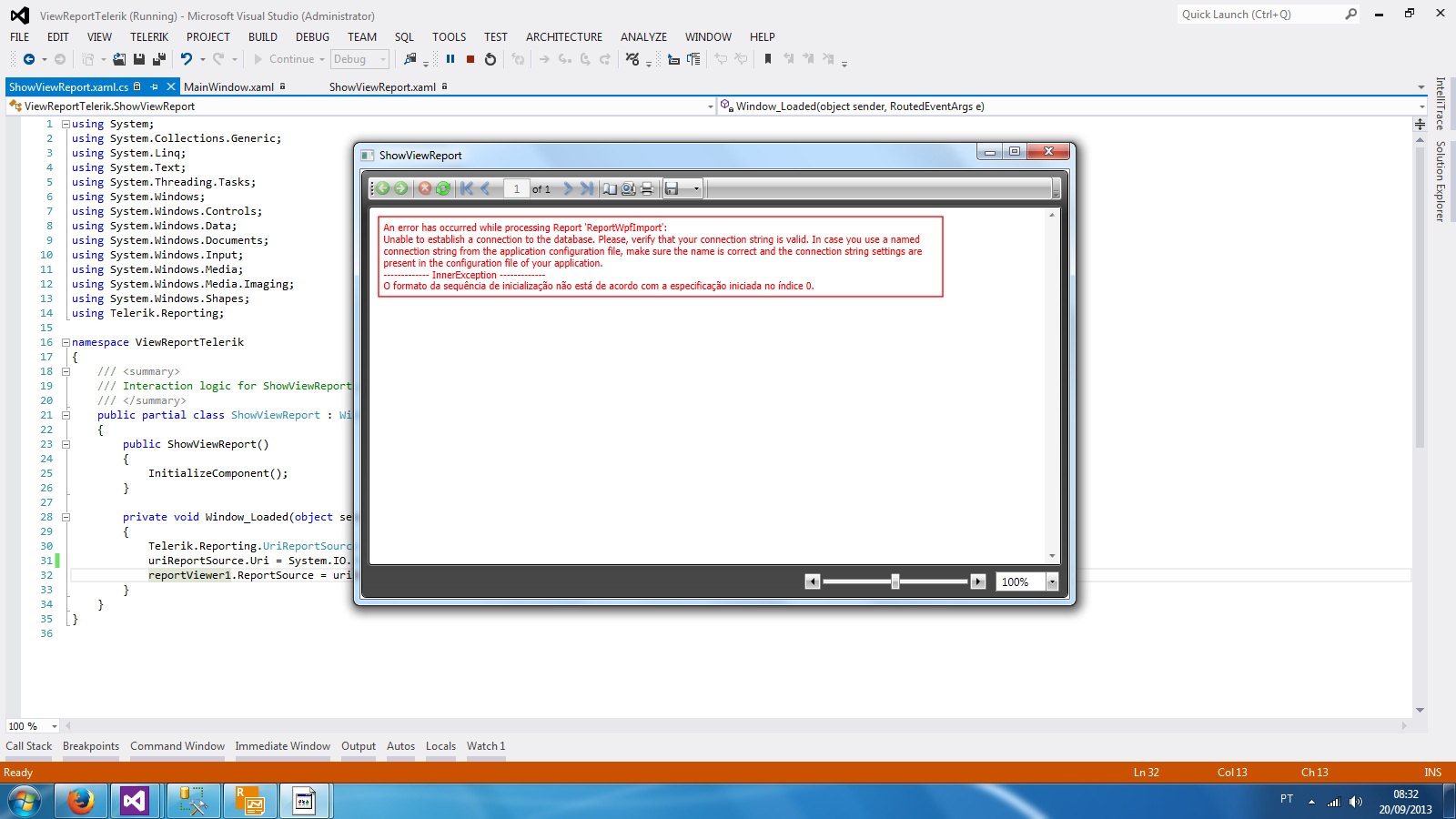The width and height of the screenshot is (1456, 819).
Task: Open the FILE menu
Action: (20, 37)
